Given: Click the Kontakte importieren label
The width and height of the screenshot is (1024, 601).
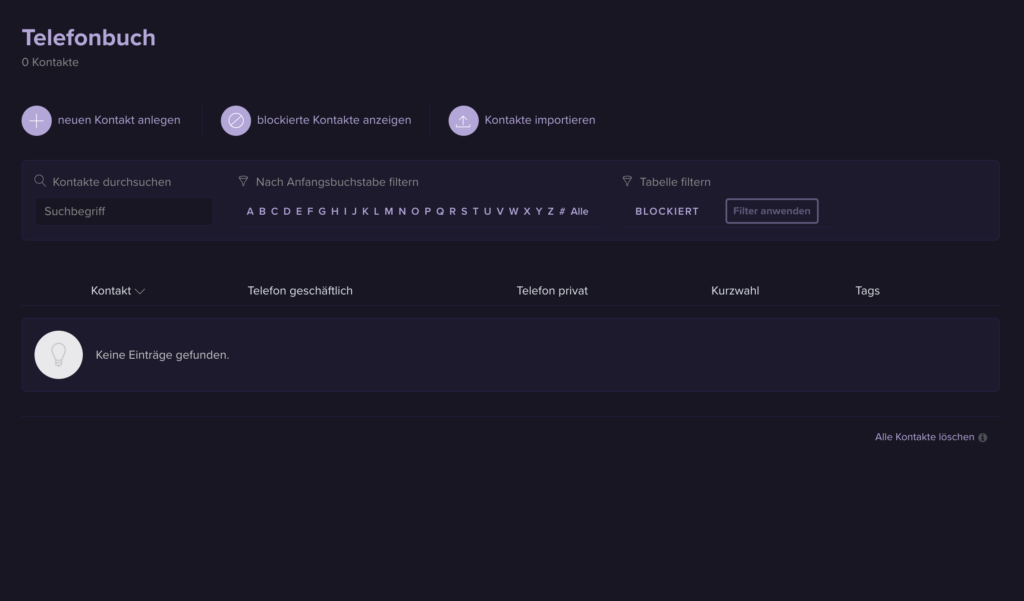Looking at the screenshot, I should click(x=540, y=120).
